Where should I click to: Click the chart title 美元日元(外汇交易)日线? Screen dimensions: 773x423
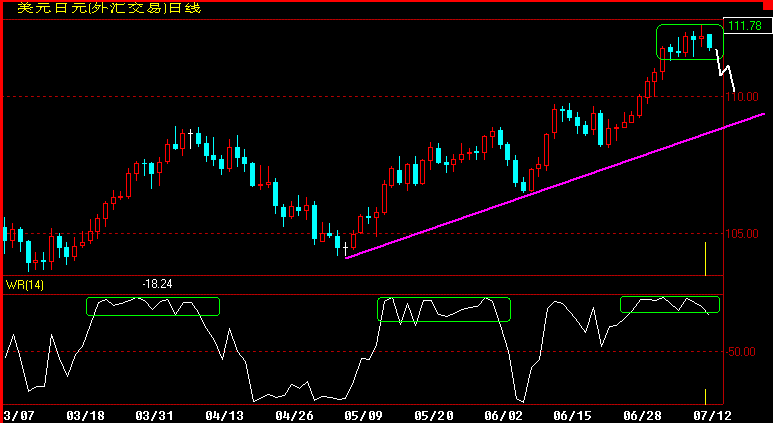109,8
